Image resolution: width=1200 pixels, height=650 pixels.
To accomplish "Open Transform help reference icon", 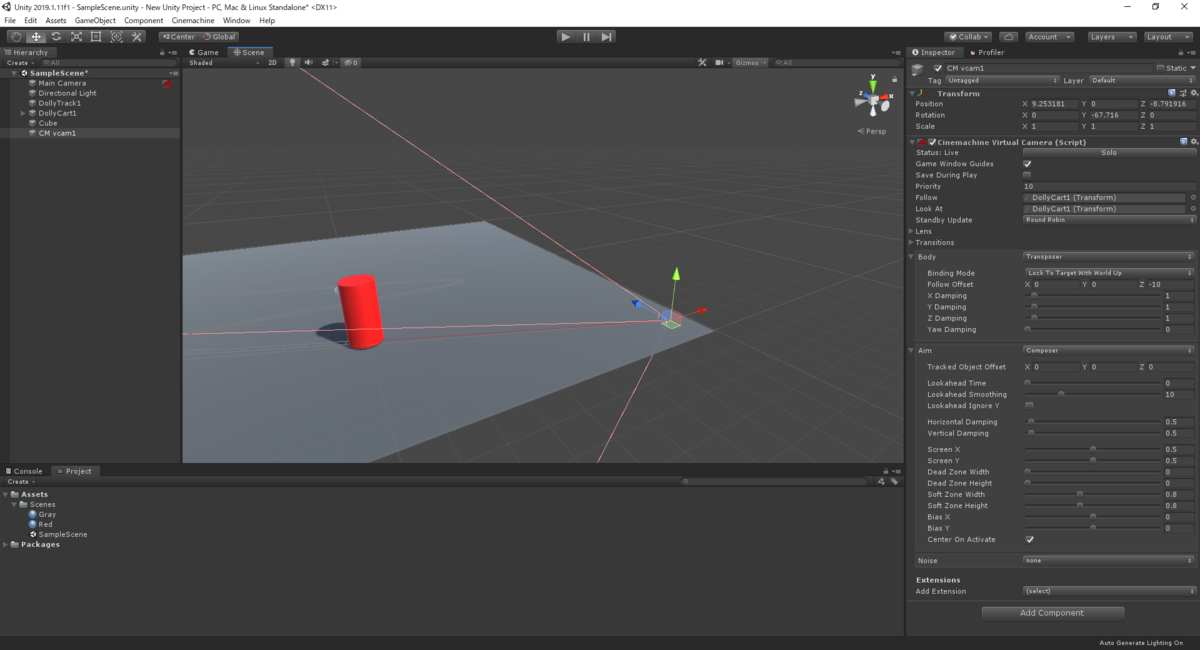I will 1171,93.
